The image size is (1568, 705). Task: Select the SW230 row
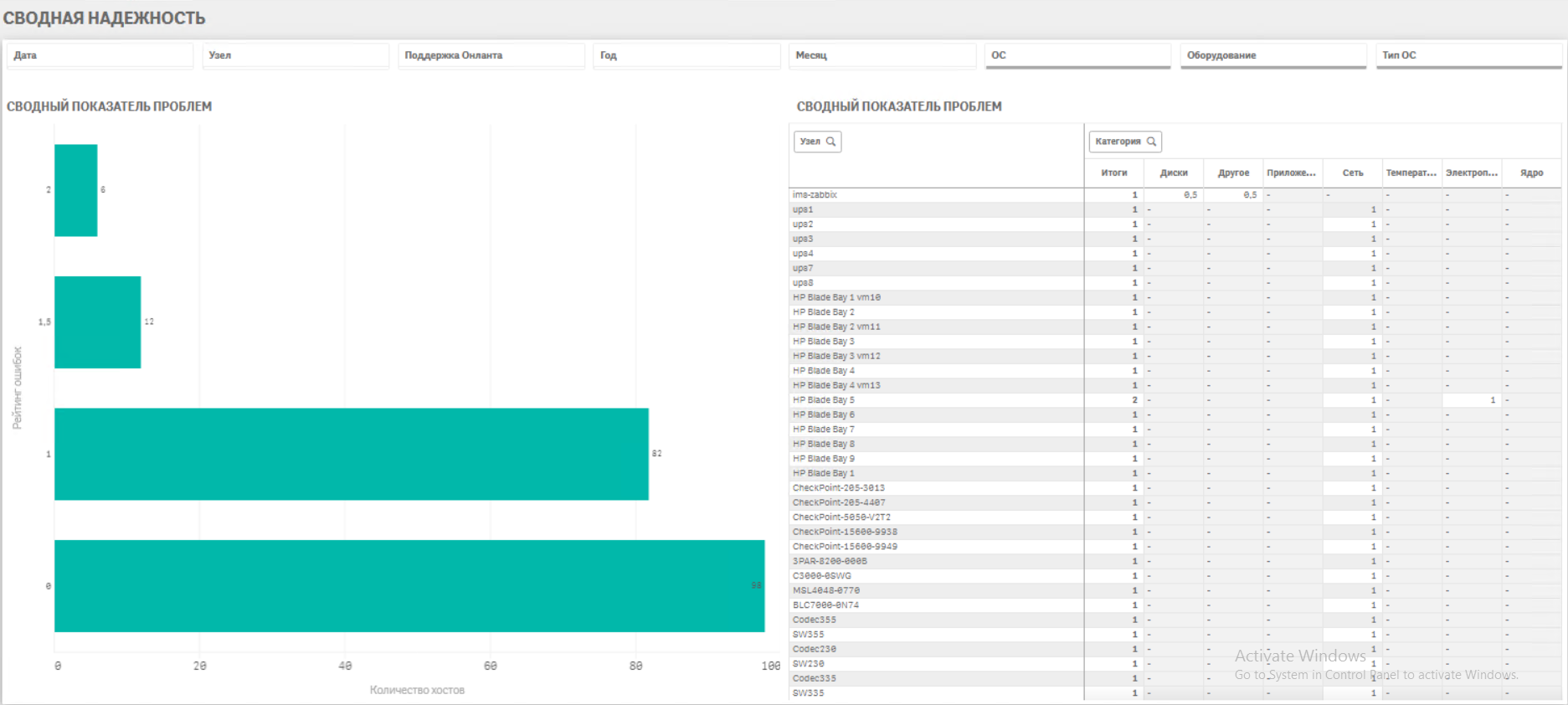point(936,664)
